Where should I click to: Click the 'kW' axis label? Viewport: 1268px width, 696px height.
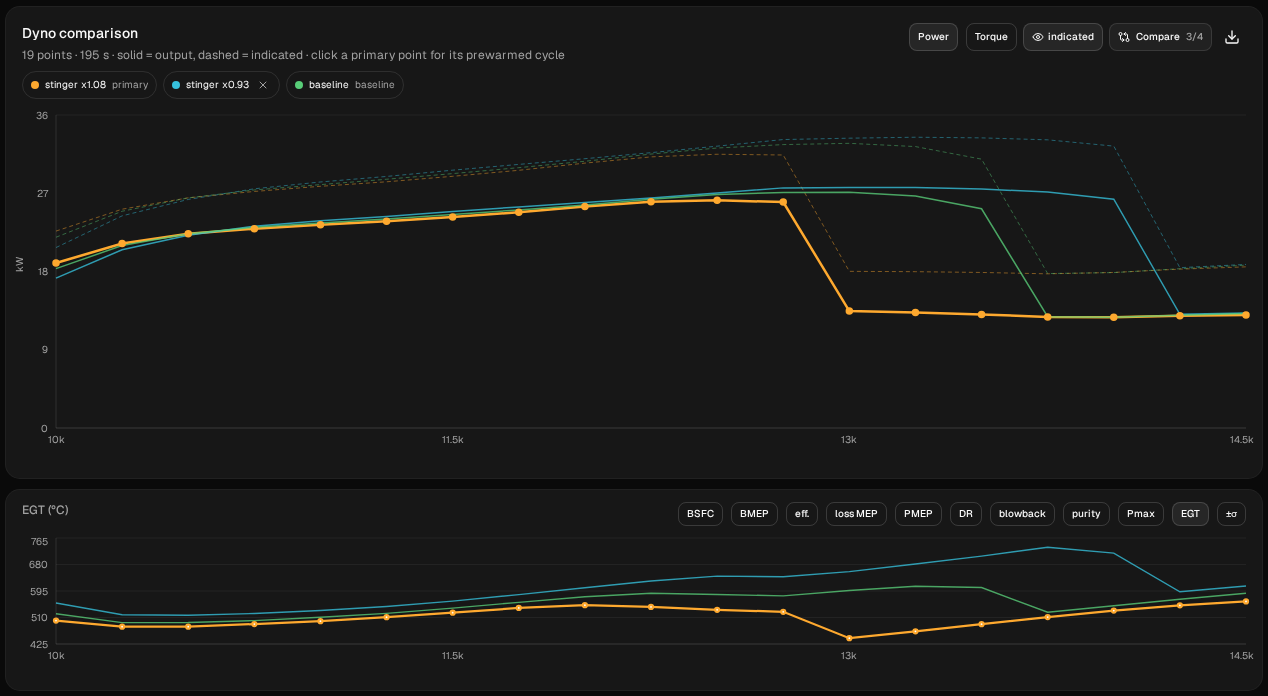click(x=20, y=264)
